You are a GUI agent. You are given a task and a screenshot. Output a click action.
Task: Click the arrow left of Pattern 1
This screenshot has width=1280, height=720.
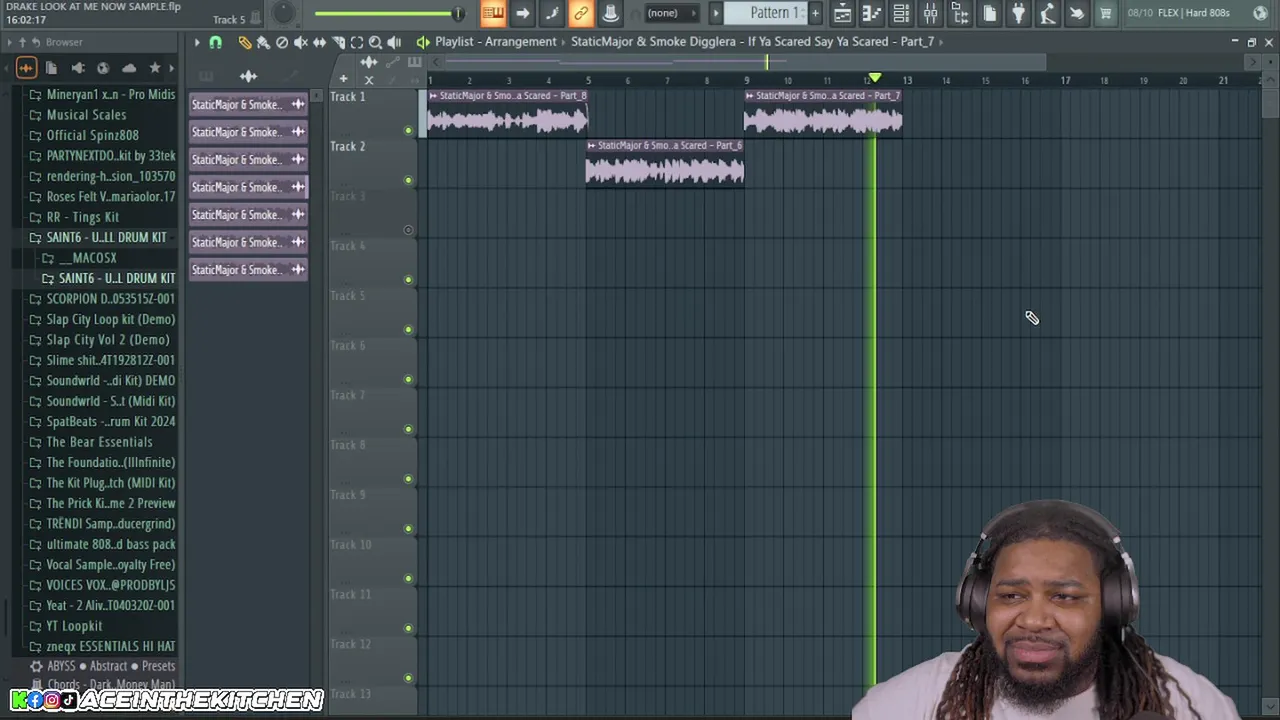click(x=715, y=13)
